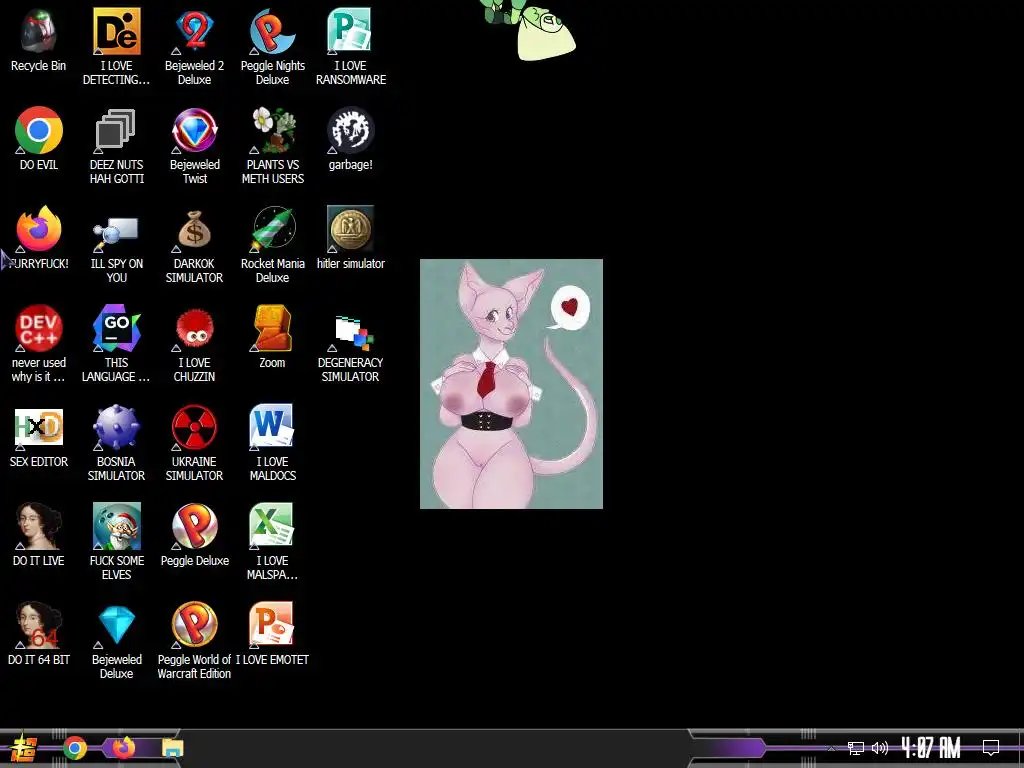Open Firefox from the taskbar
Screen dimensions: 1024x768
123,748
